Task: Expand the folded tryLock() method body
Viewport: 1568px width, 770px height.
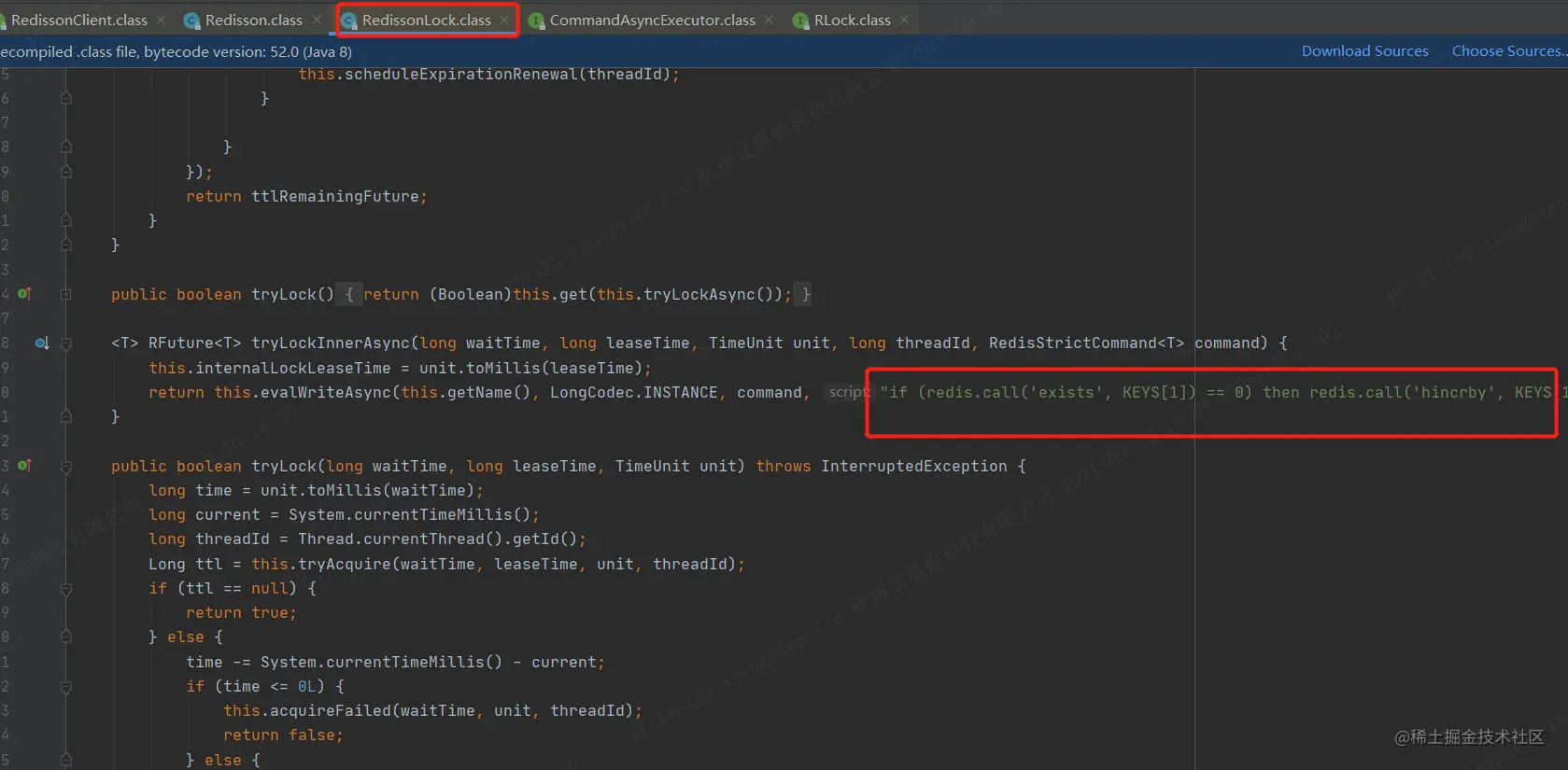Action: [66, 294]
